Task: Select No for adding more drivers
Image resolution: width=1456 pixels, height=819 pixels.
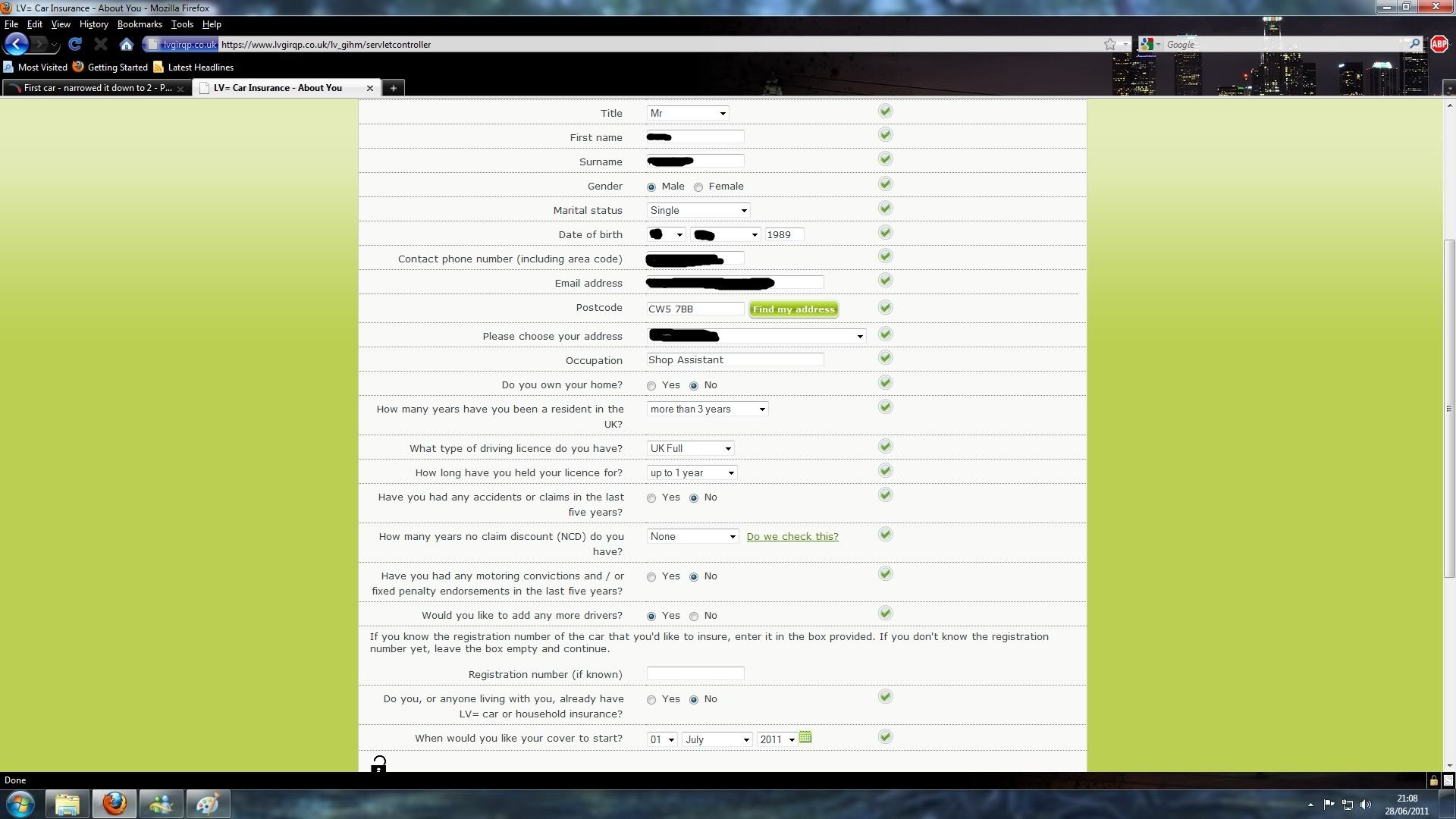Action: (x=694, y=617)
